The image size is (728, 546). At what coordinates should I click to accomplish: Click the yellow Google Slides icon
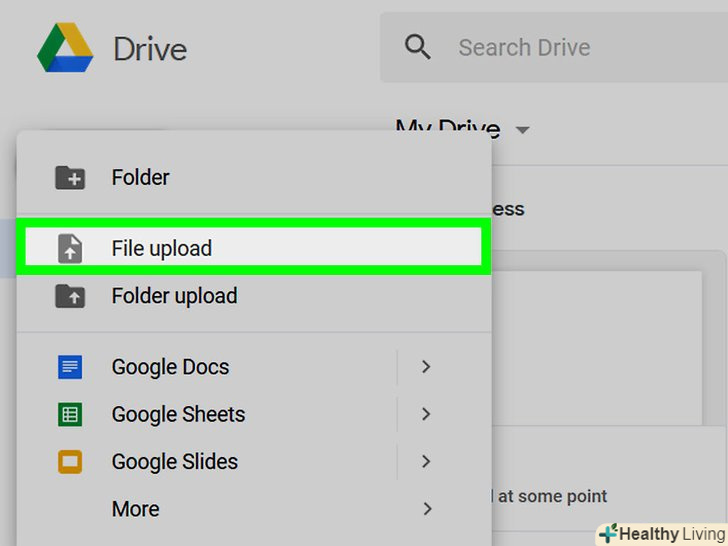(70, 462)
